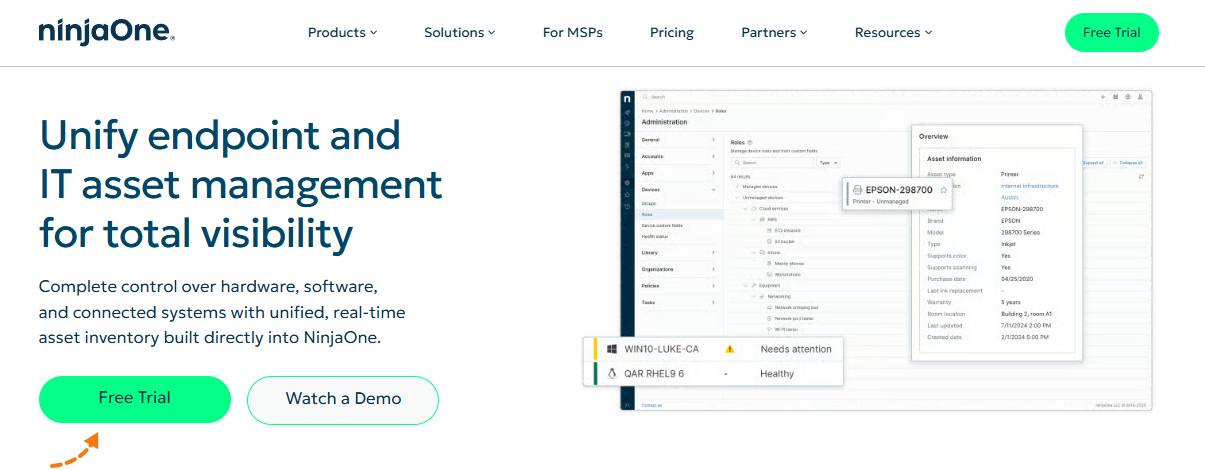Image resolution: width=1205 pixels, height=470 pixels.
Task: Open Health status
Action: click(x=655, y=236)
